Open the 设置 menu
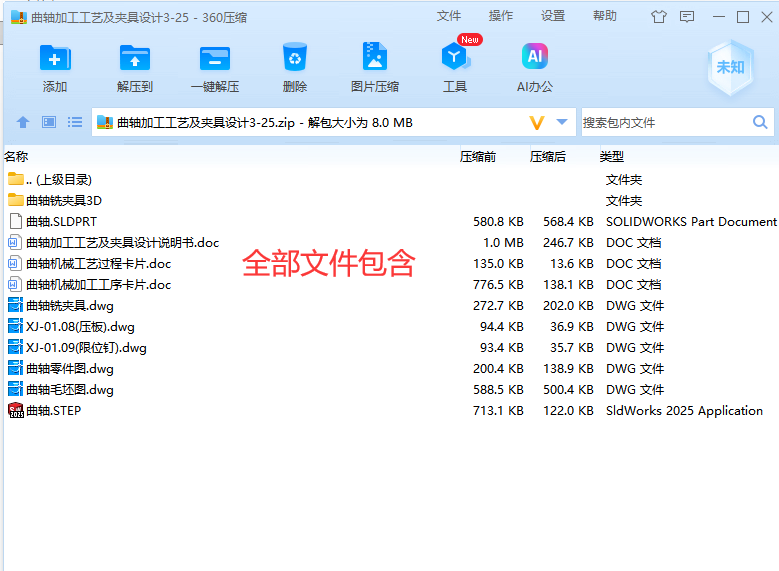 click(x=553, y=16)
